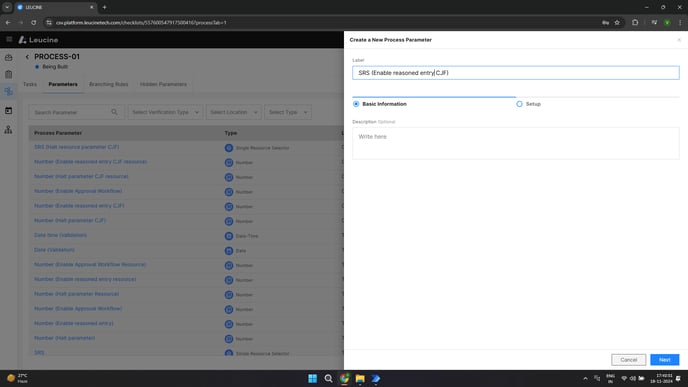Expand the Select Verification Type dropdown
The width and height of the screenshot is (688, 387).
[165, 112]
